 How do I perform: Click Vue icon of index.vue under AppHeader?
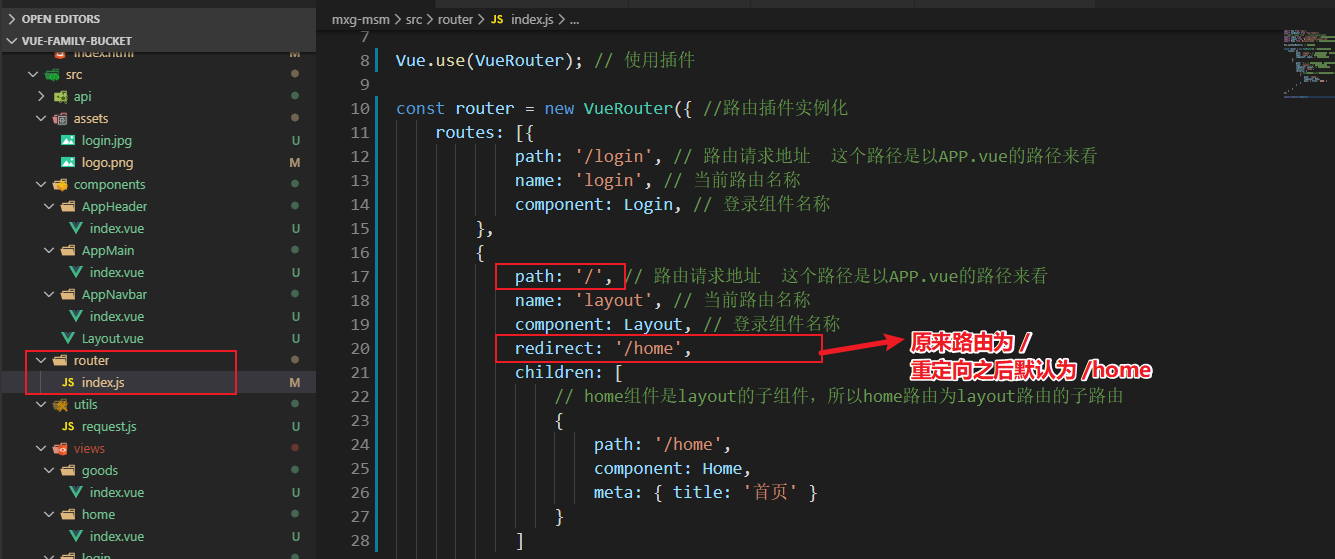click(76, 229)
